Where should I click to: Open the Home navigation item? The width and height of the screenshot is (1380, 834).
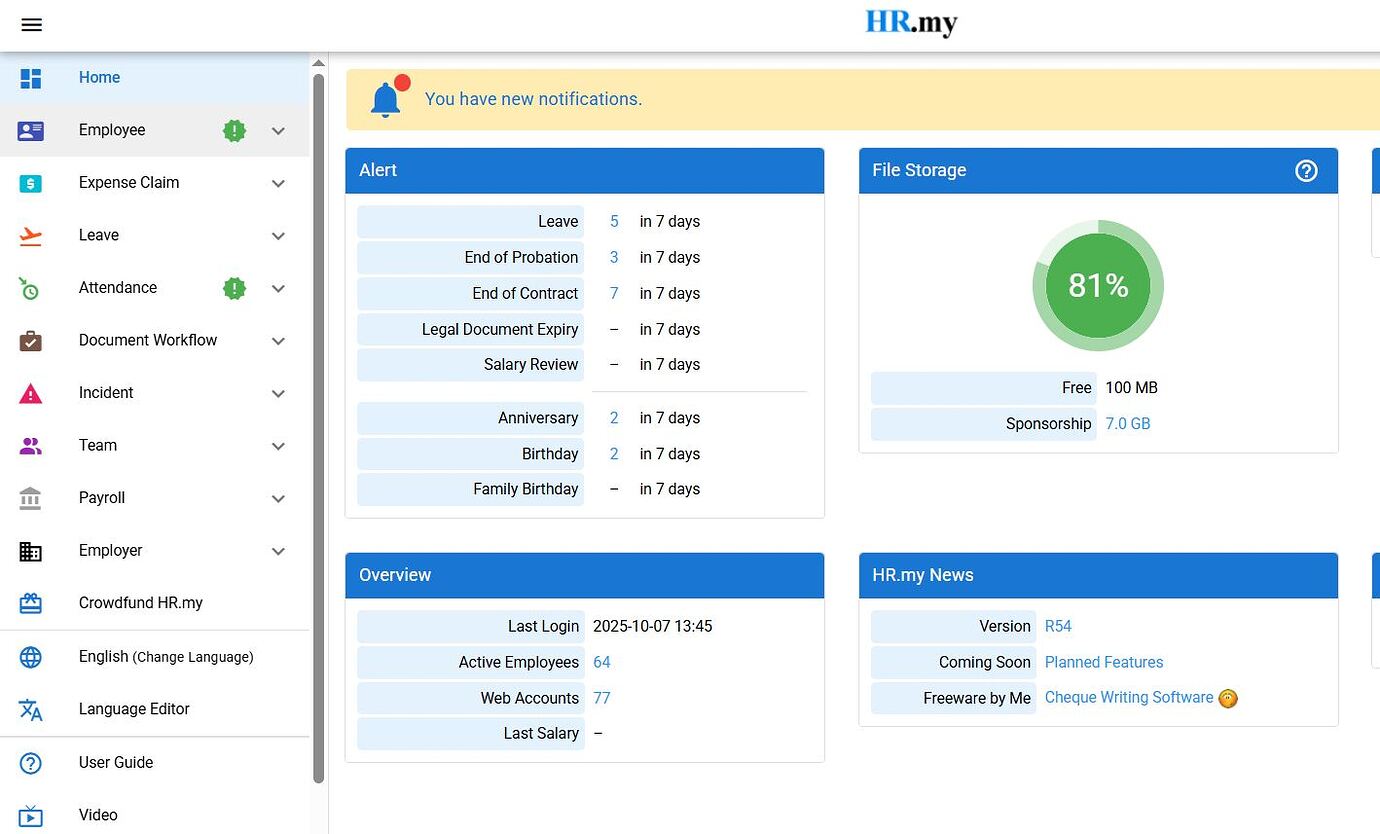99,77
